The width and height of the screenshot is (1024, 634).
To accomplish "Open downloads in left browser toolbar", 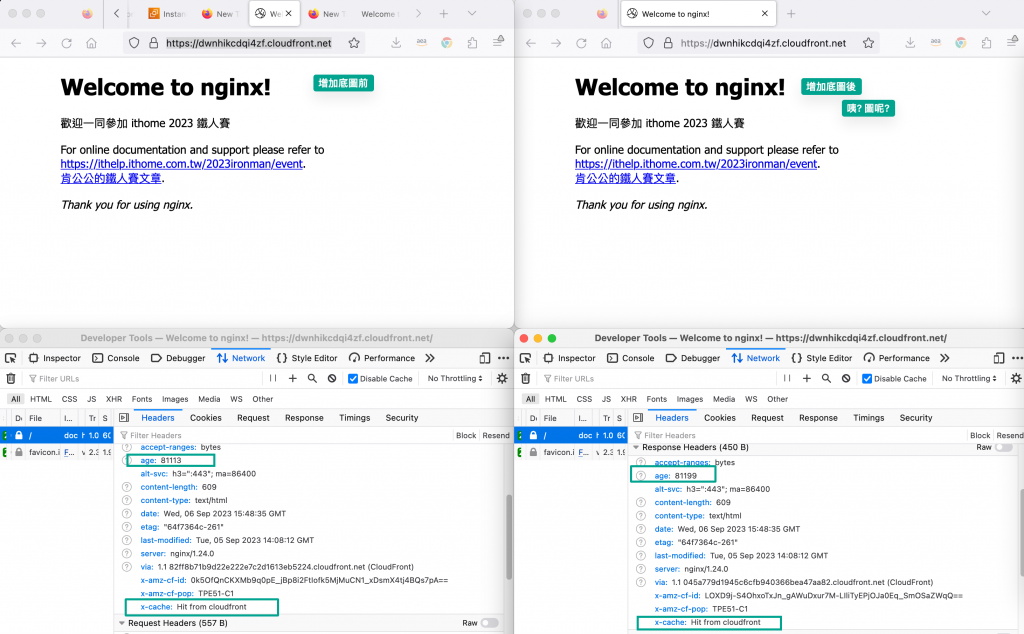I will [x=396, y=43].
